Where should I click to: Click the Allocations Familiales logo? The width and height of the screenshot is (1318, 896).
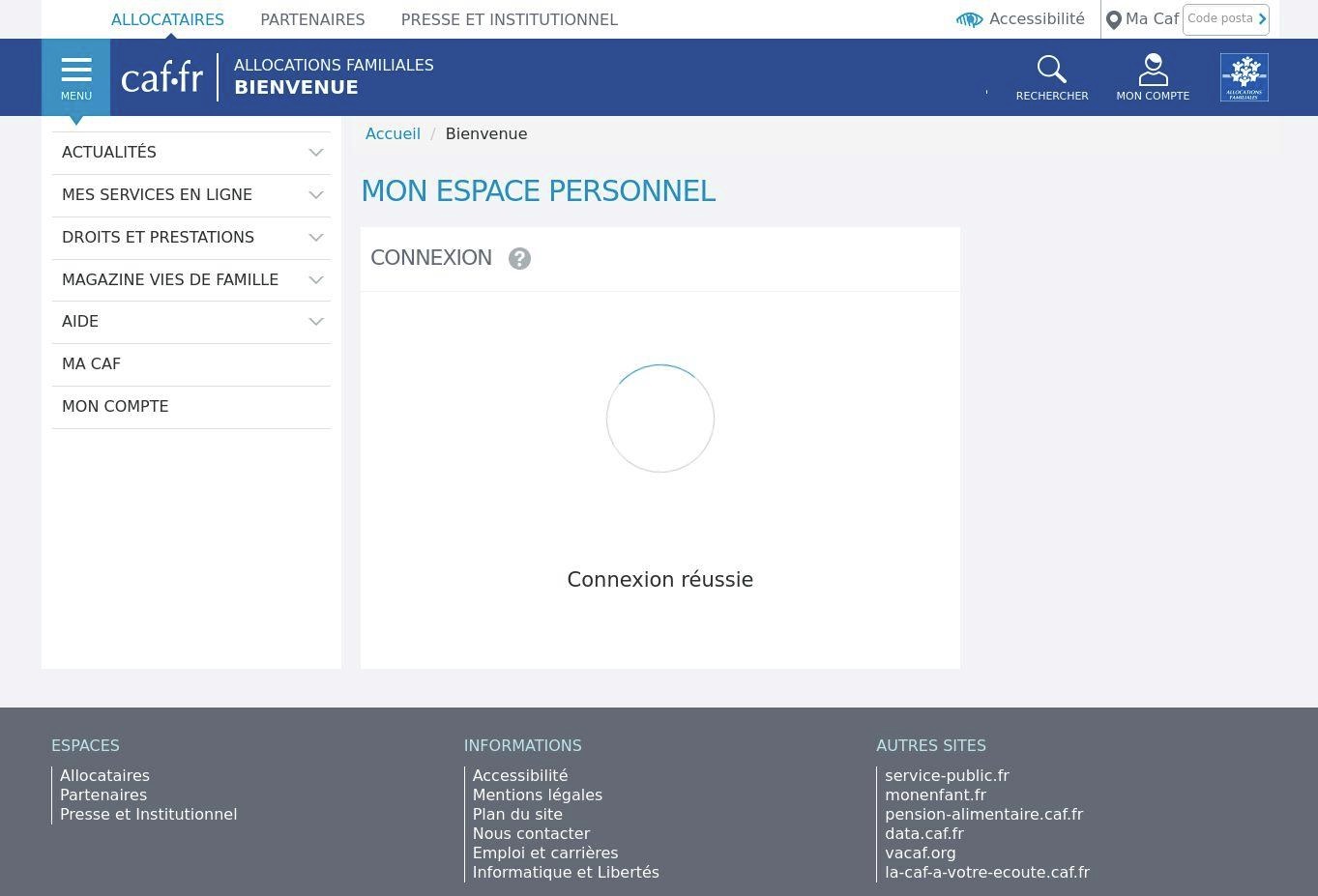(x=1244, y=76)
